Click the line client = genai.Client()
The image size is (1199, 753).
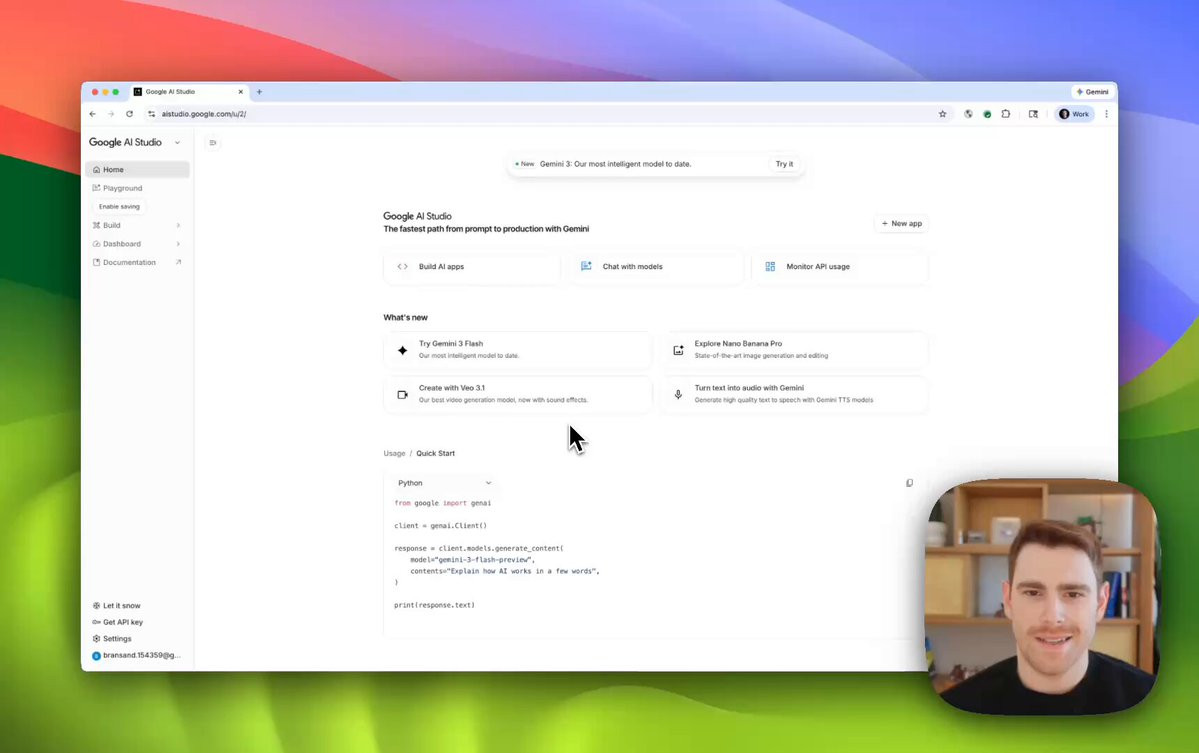(x=440, y=525)
